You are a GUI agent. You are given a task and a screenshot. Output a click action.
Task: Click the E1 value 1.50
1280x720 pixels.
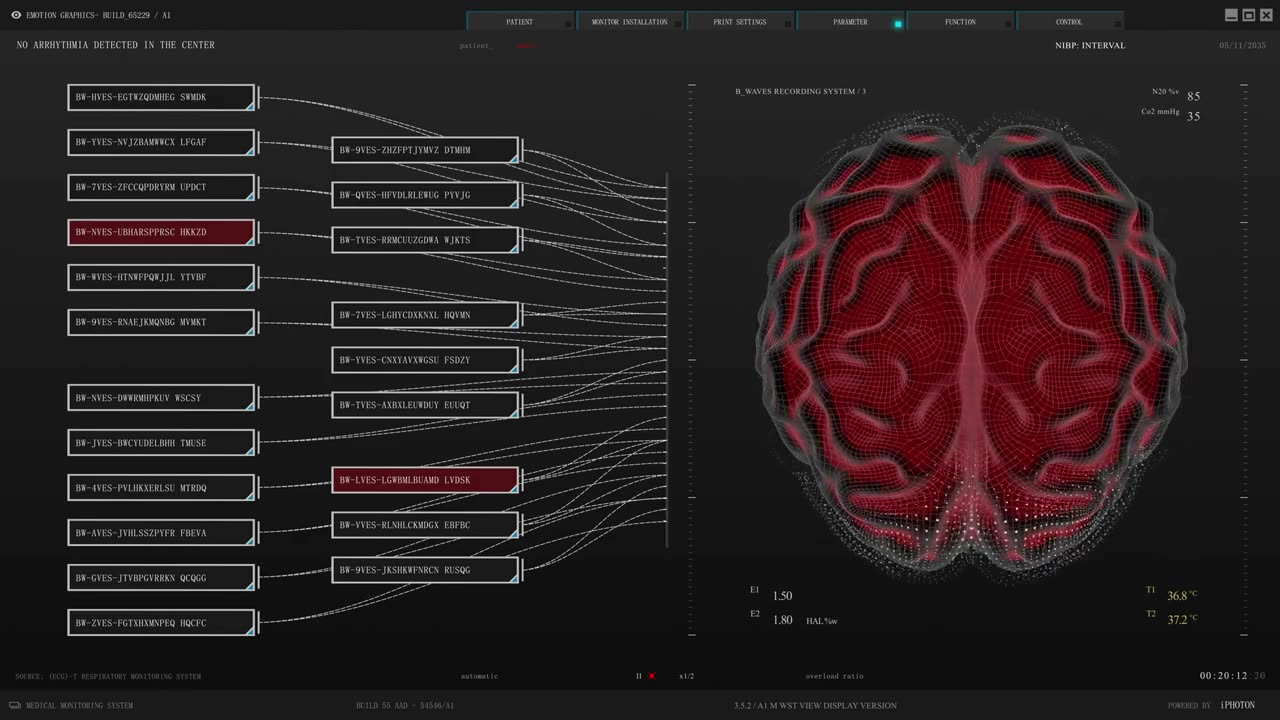(x=782, y=596)
